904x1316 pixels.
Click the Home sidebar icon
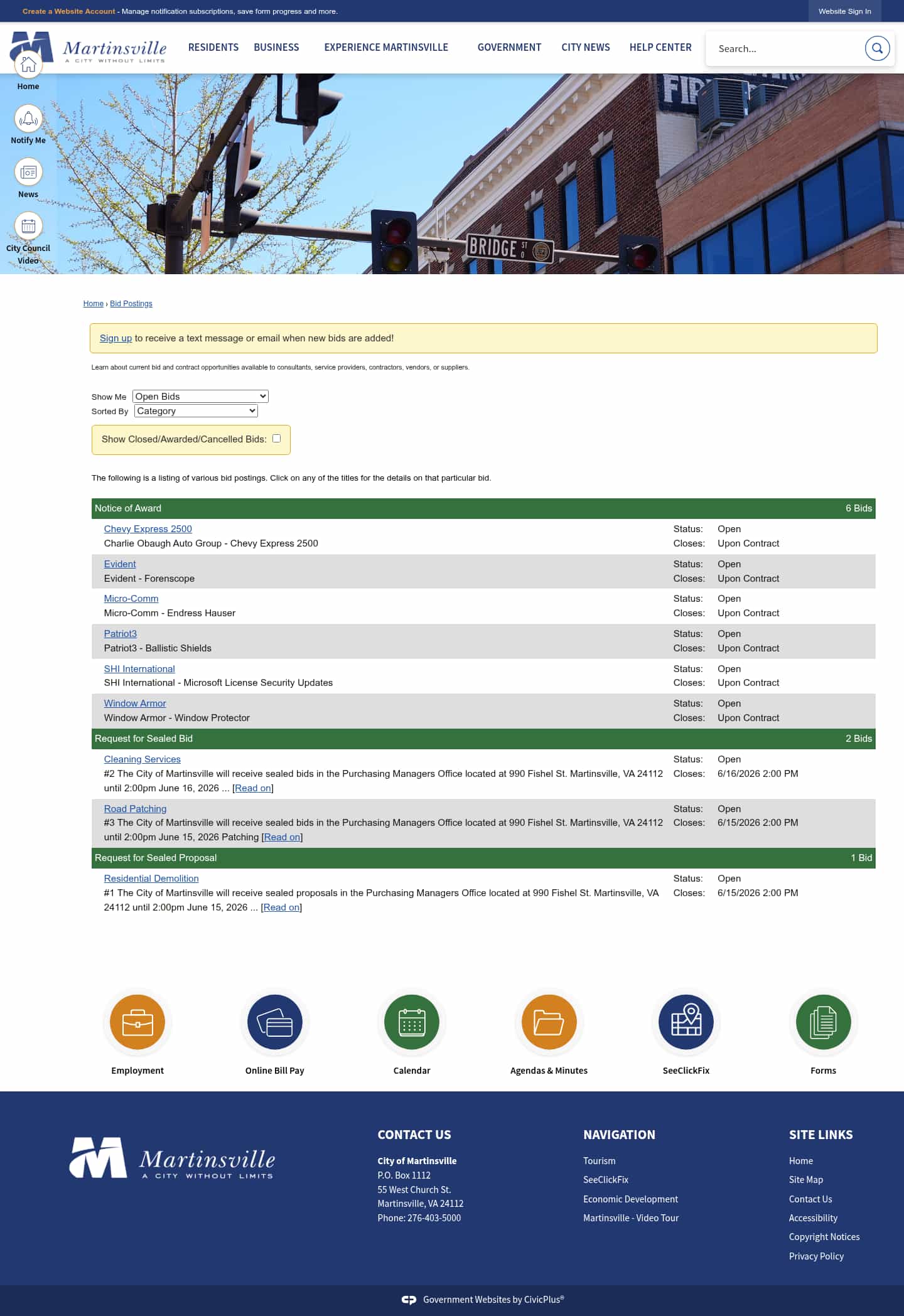[x=28, y=65]
